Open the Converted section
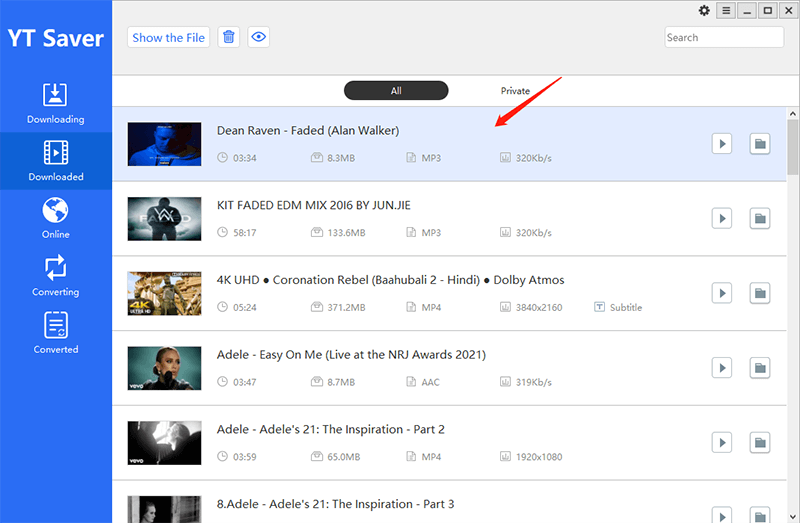The image size is (800, 523). pos(56,333)
